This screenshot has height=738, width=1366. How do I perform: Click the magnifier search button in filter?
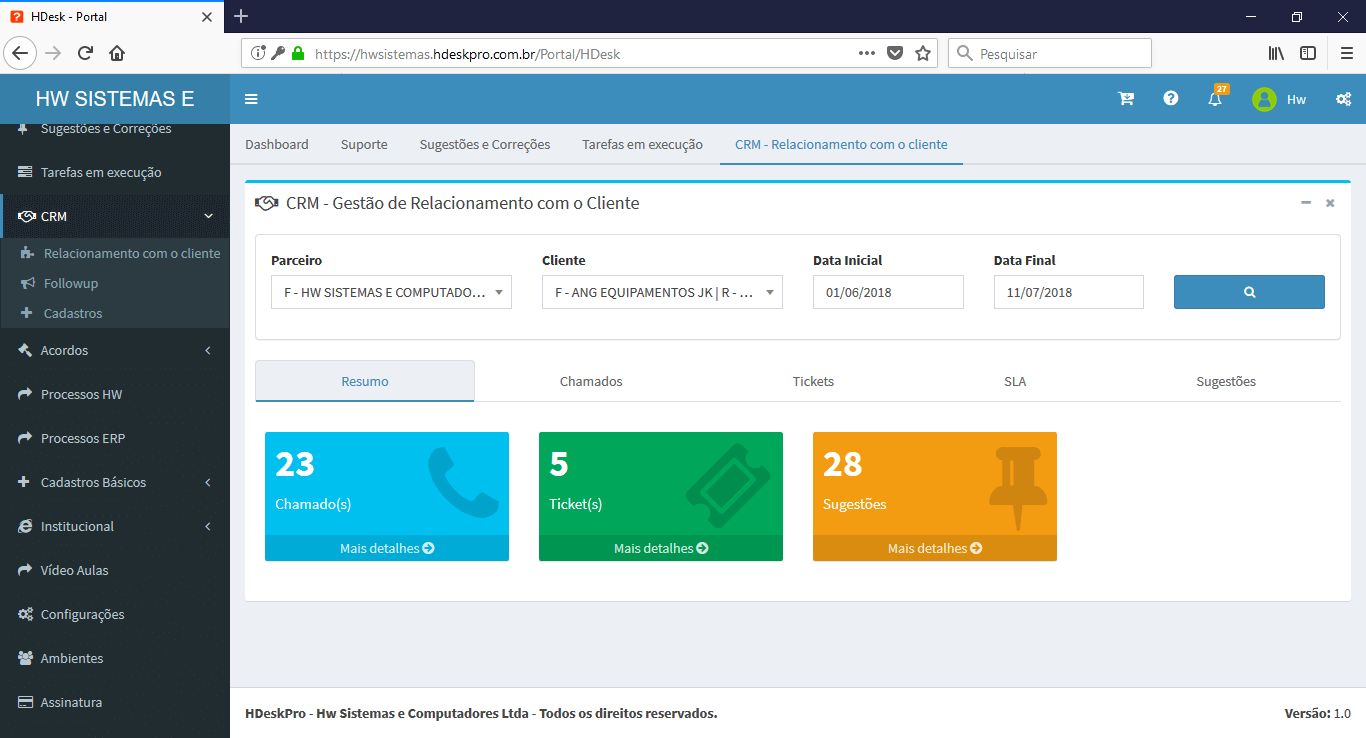click(x=1249, y=292)
